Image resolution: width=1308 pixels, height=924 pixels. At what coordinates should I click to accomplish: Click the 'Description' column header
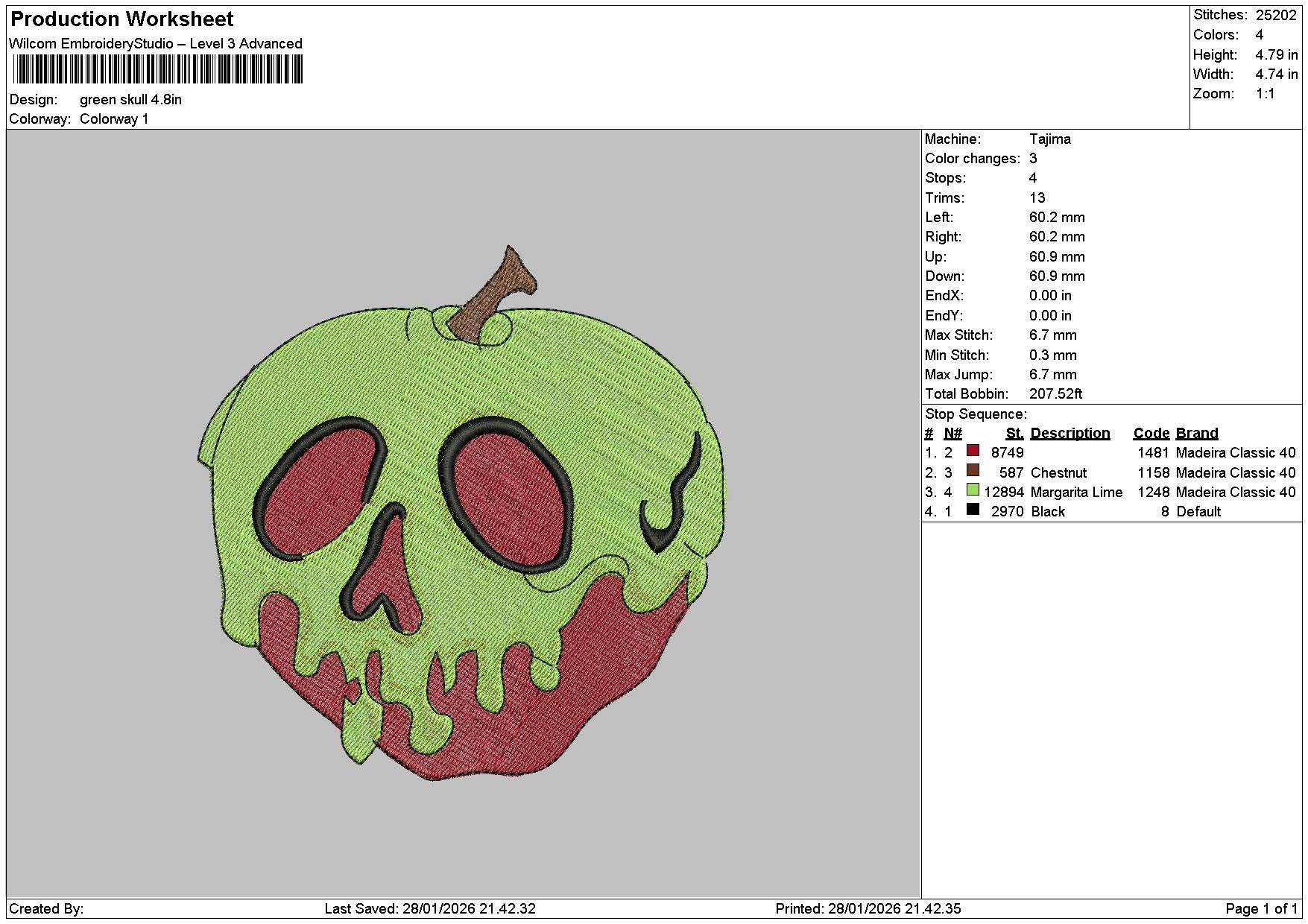pos(1070,433)
